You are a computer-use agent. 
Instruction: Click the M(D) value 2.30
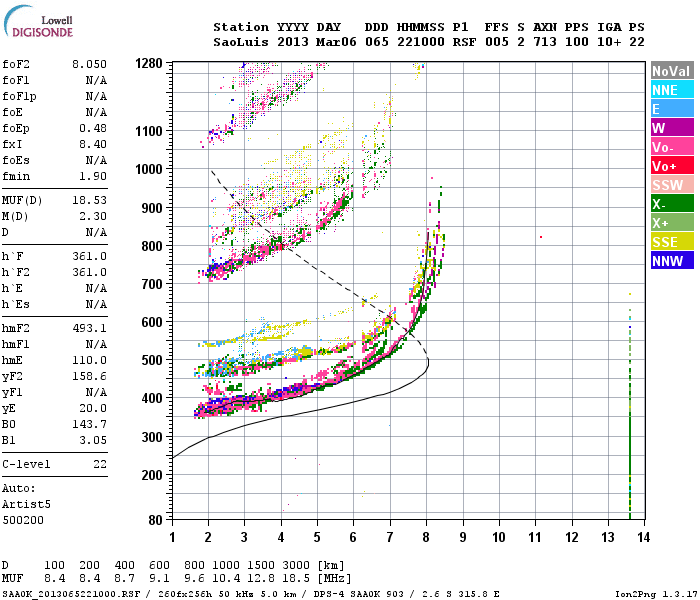click(x=93, y=217)
